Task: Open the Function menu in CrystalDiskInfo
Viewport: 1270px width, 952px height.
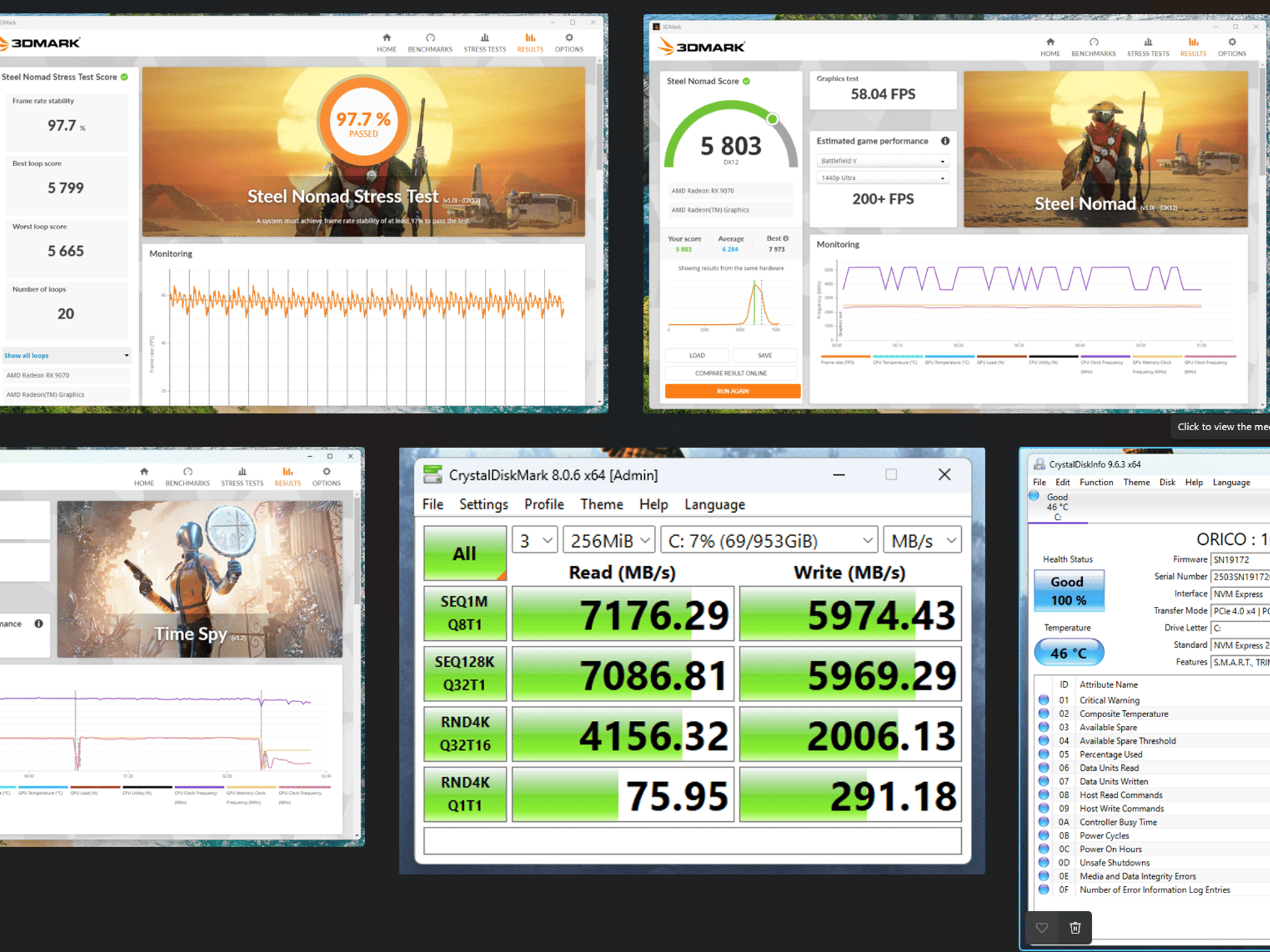Action: pos(1096,482)
